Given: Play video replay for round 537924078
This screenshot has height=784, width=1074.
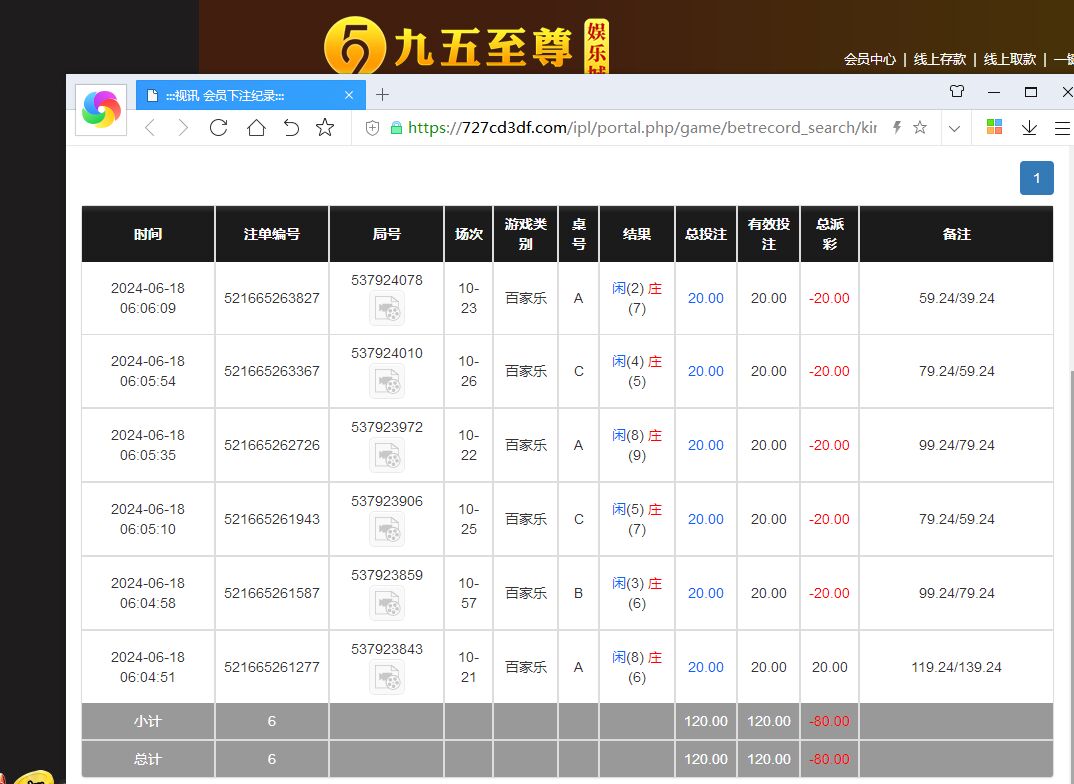Looking at the screenshot, I should (x=387, y=309).
